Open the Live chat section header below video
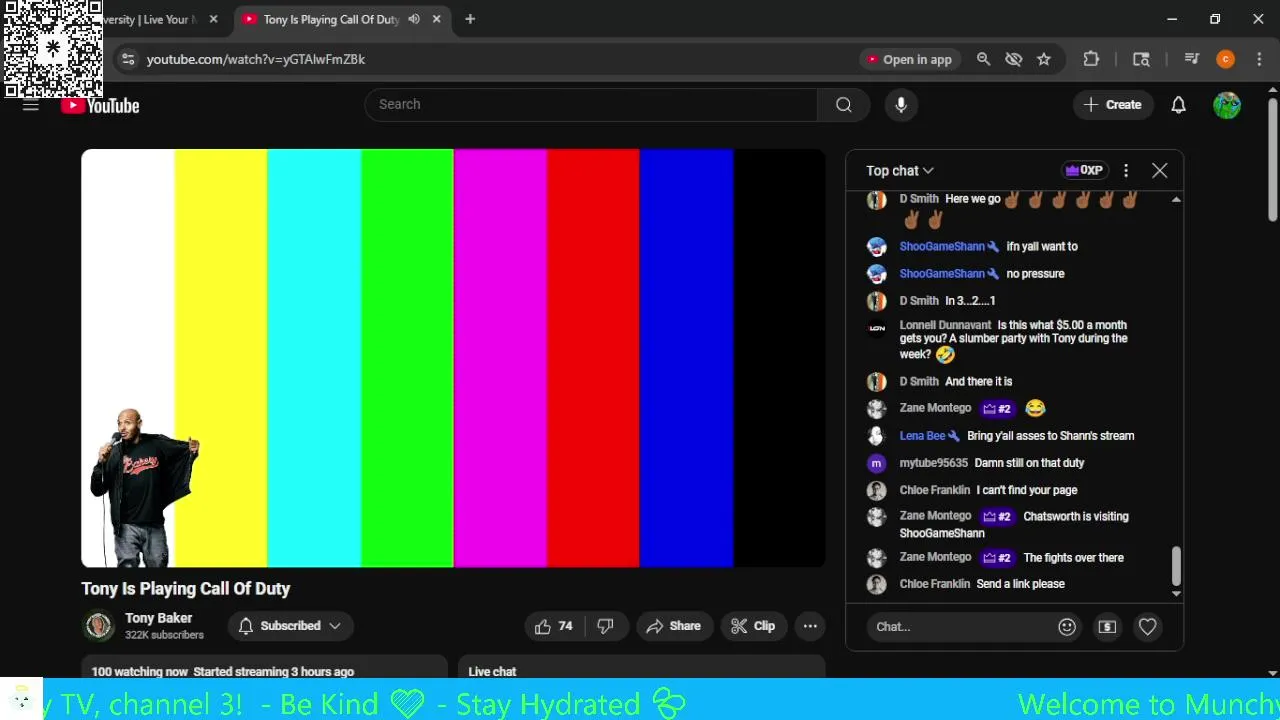Viewport: 1280px width, 720px height. [x=492, y=672]
